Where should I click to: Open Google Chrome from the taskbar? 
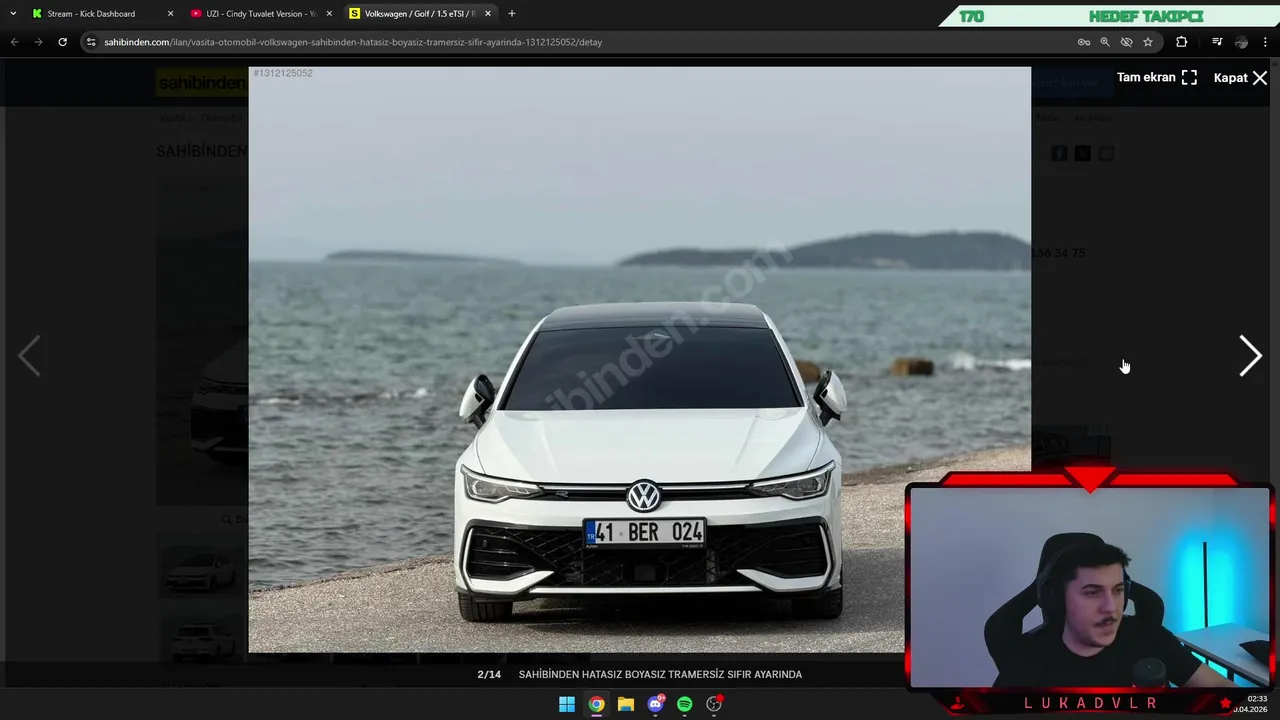[x=596, y=704]
